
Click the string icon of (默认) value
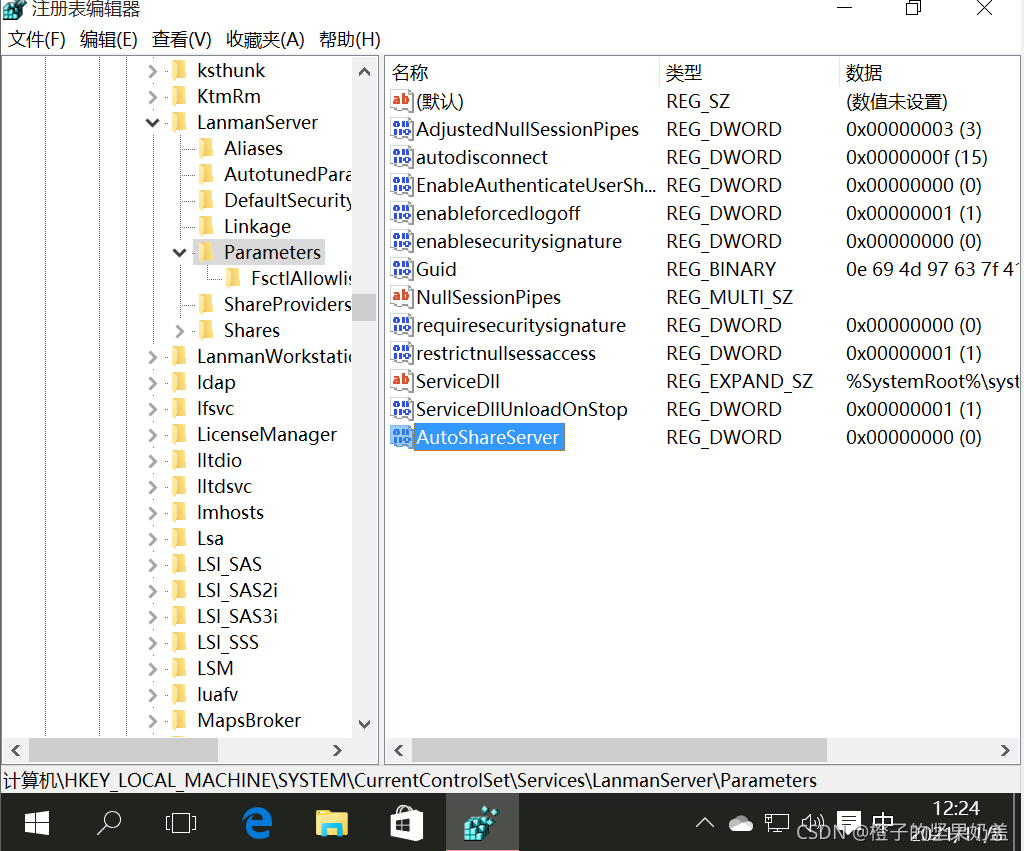click(x=402, y=101)
